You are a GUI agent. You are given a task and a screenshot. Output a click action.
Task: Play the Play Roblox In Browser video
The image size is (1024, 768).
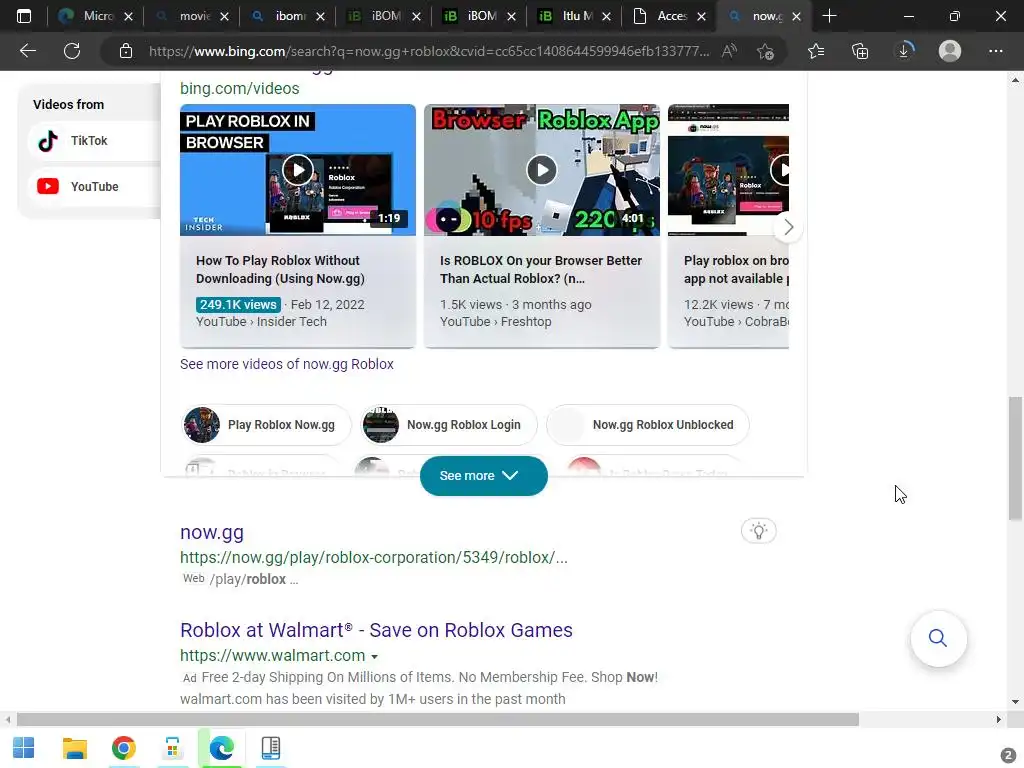pyautogui.click(x=298, y=170)
